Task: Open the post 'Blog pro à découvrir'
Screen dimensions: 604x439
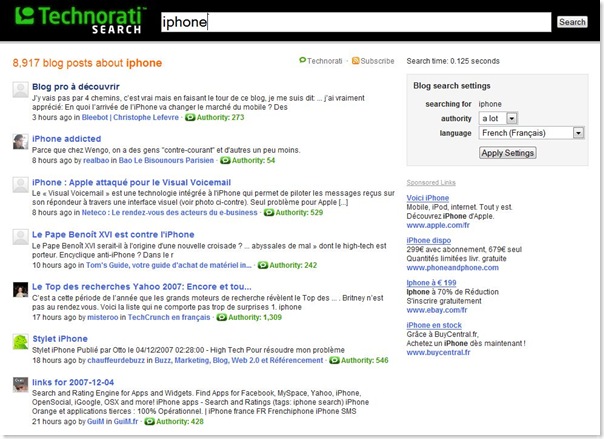Action: click(76, 87)
